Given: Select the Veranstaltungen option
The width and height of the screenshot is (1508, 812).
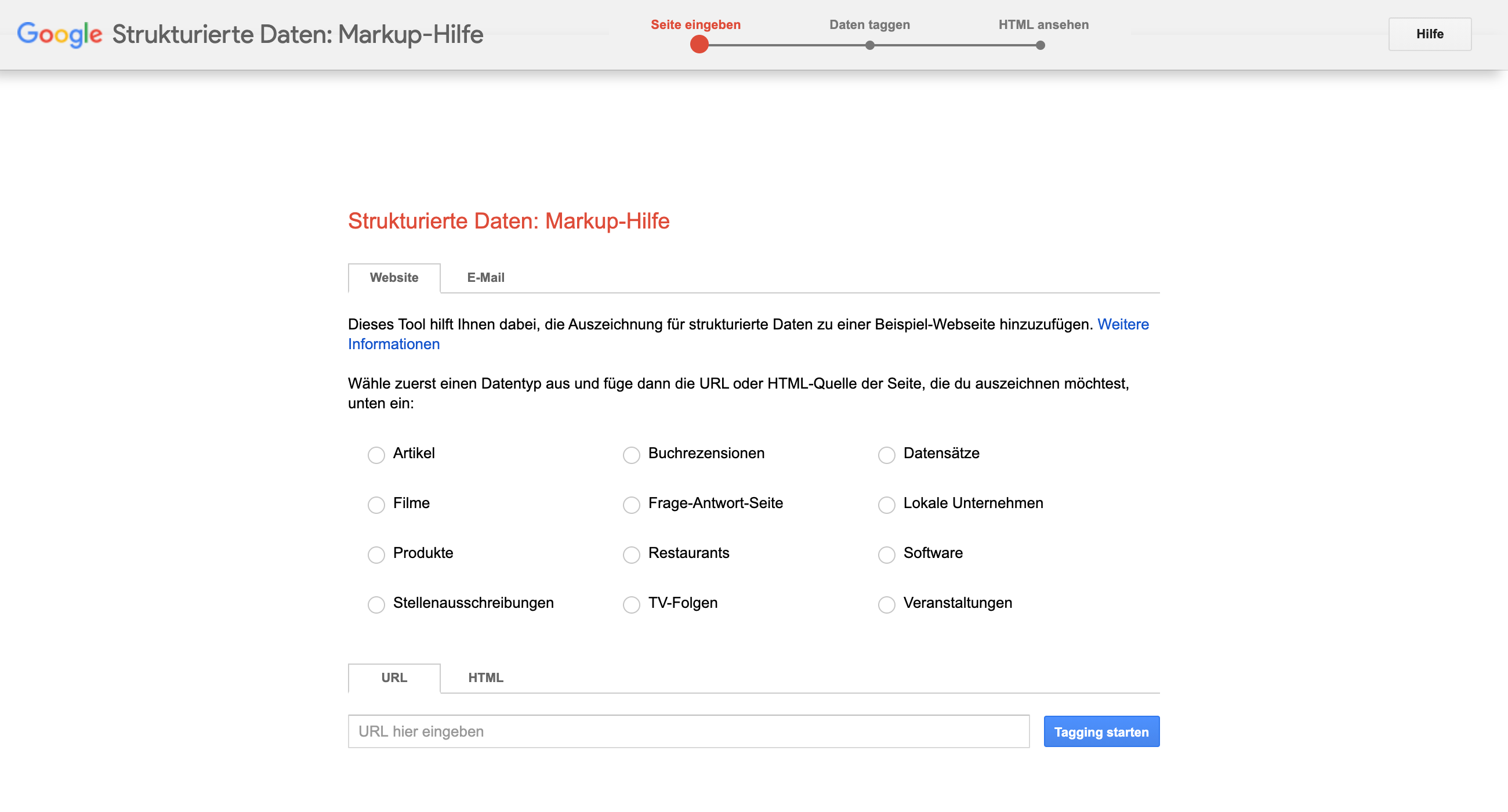Looking at the screenshot, I should [x=886, y=604].
